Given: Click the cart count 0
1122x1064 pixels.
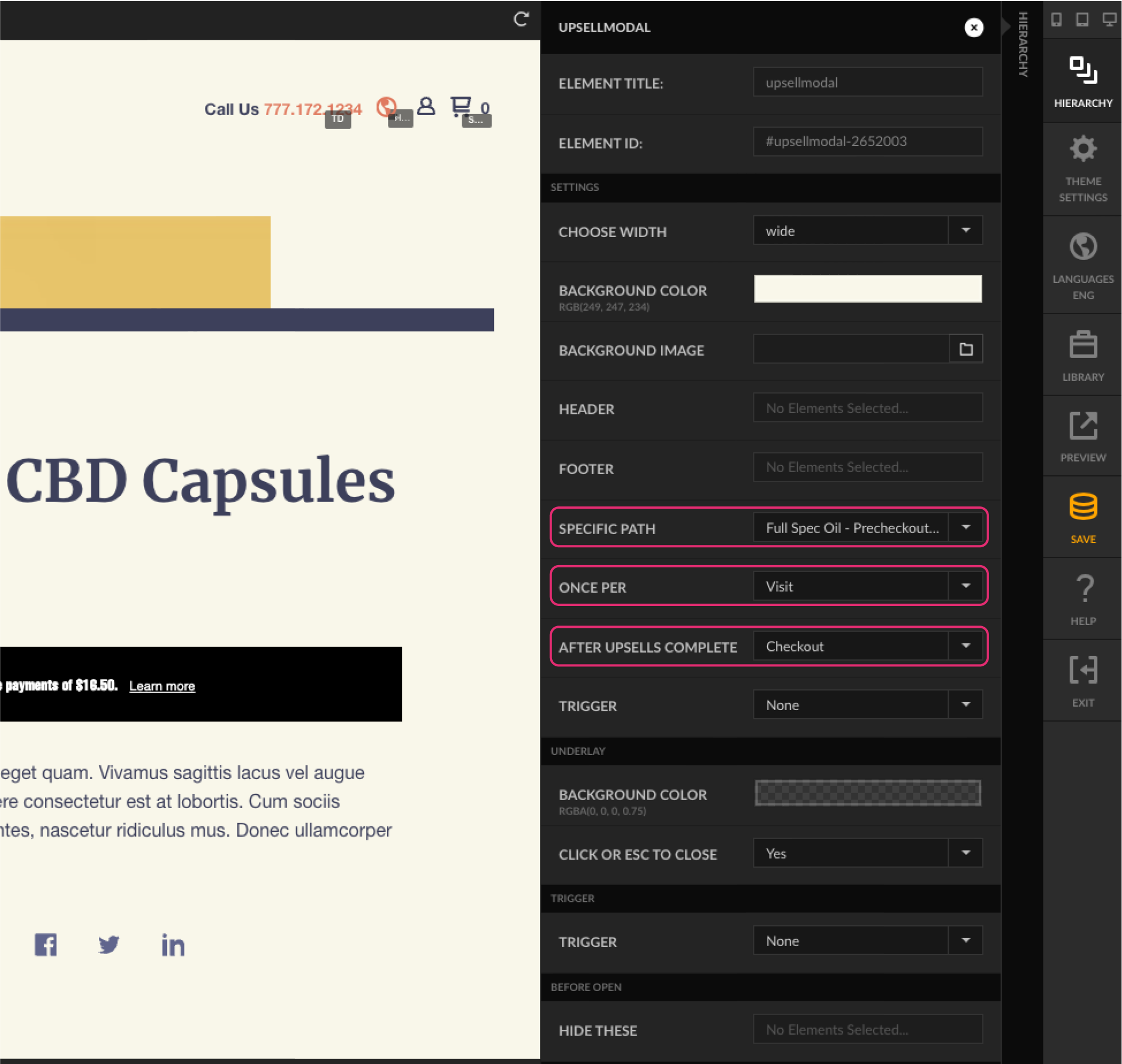Looking at the screenshot, I should click(485, 108).
